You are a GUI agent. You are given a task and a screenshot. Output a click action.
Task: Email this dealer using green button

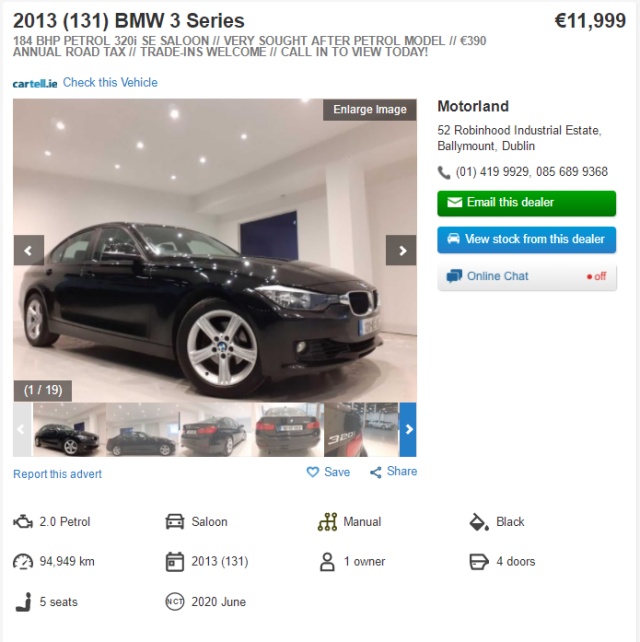(x=527, y=203)
